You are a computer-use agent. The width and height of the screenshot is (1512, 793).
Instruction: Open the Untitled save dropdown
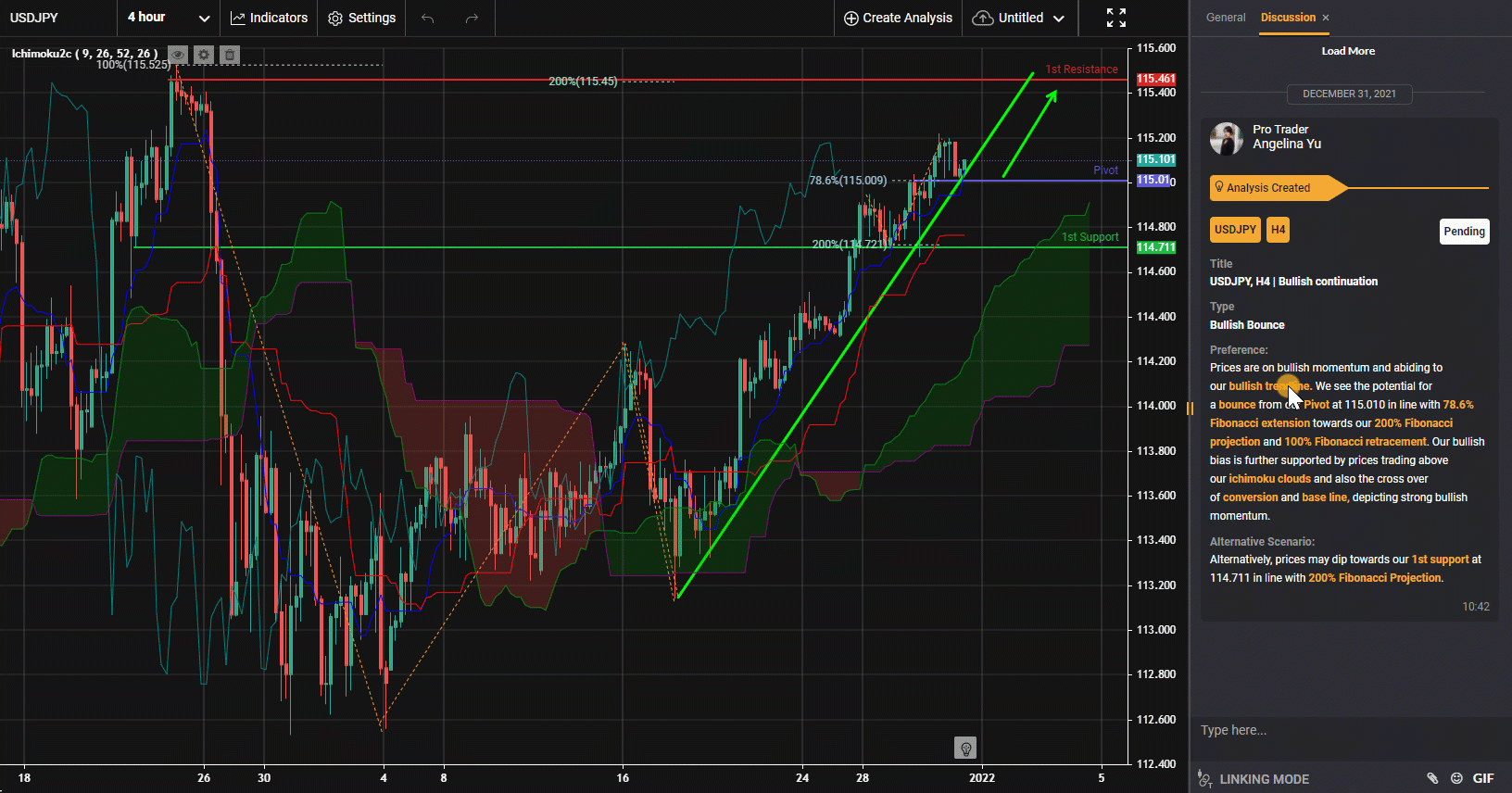tap(1019, 18)
